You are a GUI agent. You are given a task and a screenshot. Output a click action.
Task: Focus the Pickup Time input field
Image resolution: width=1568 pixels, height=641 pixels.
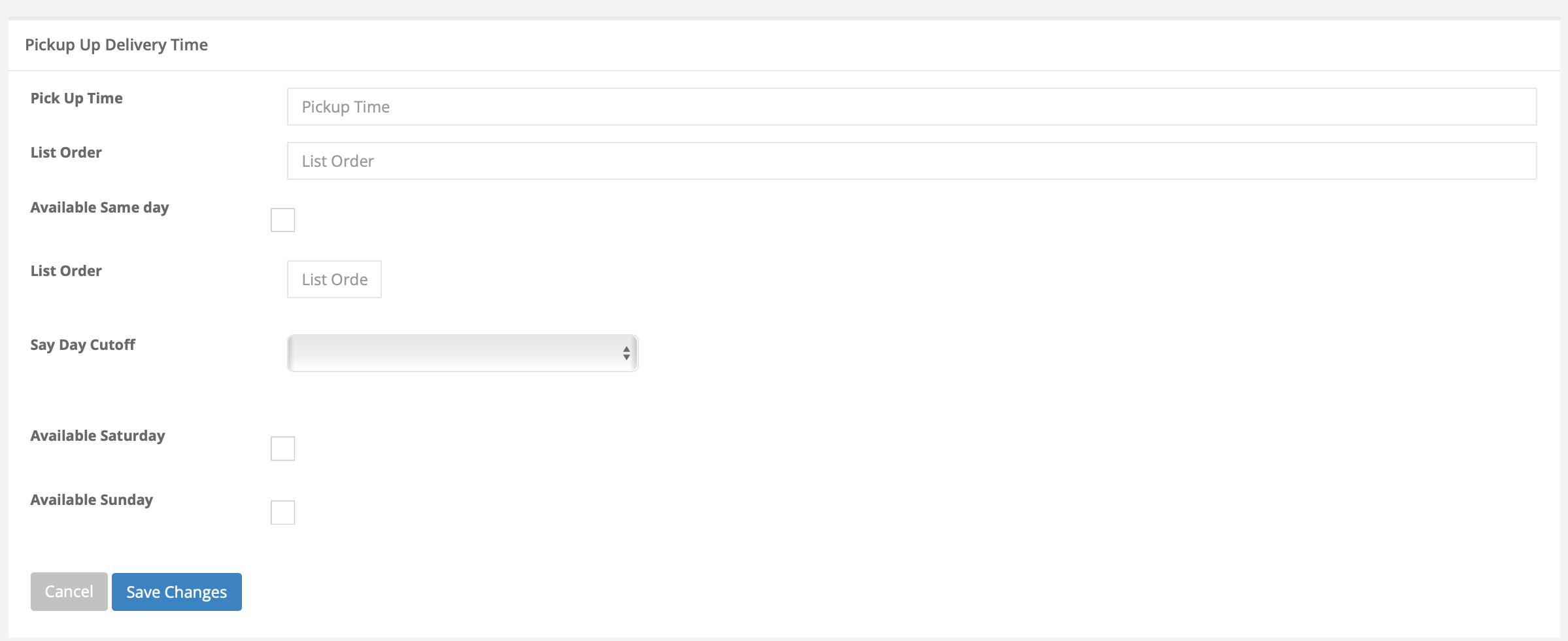pos(912,107)
